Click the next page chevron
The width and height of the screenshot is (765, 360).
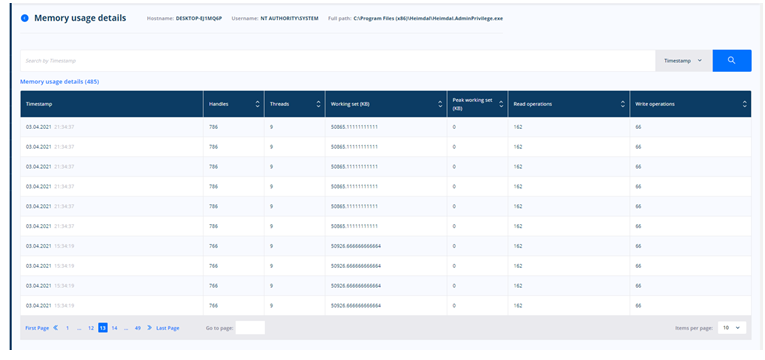tap(149, 328)
